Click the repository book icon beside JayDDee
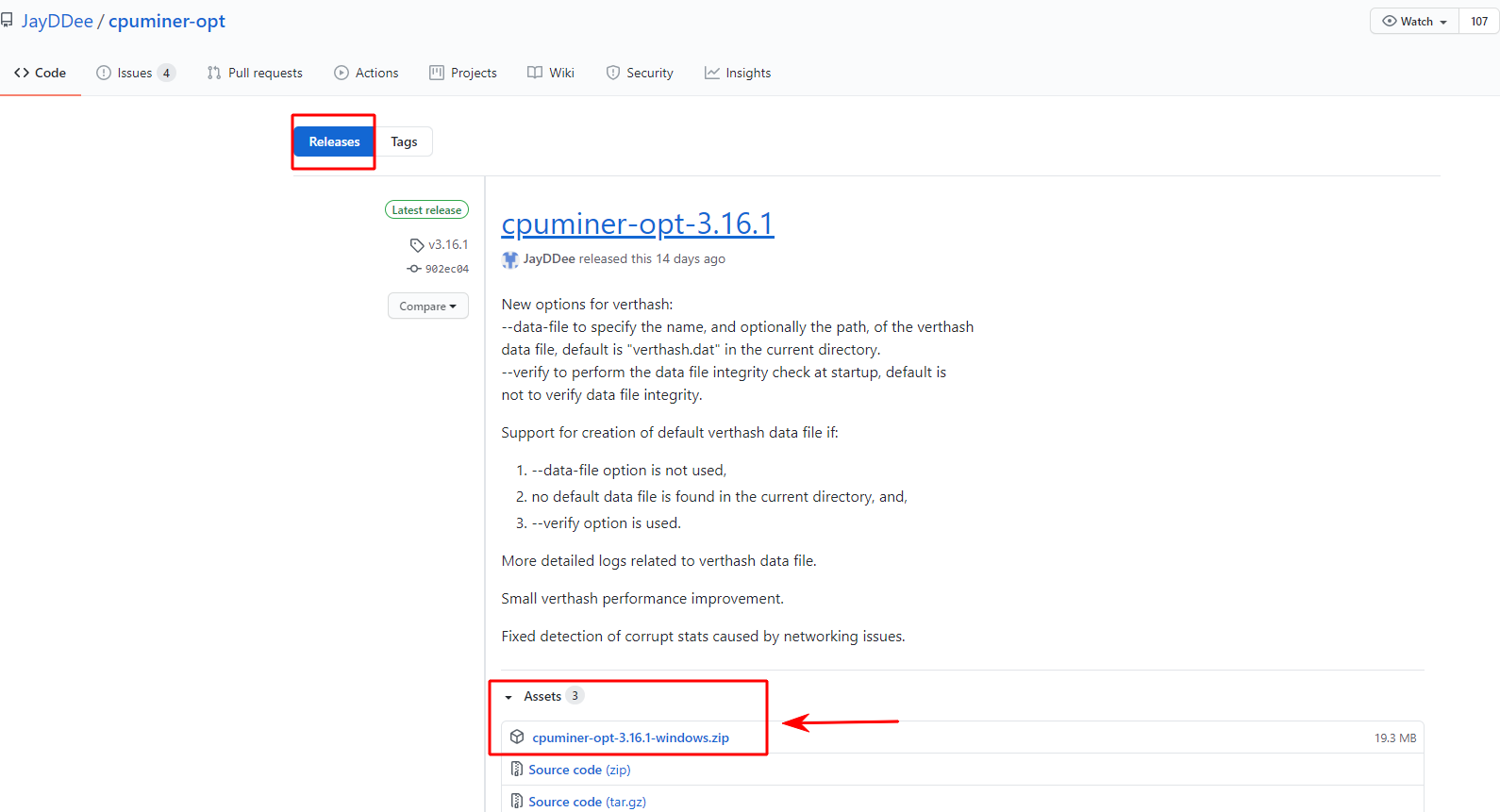Image resolution: width=1500 pixels, height=812 pixels. click(x=6, y=21)
